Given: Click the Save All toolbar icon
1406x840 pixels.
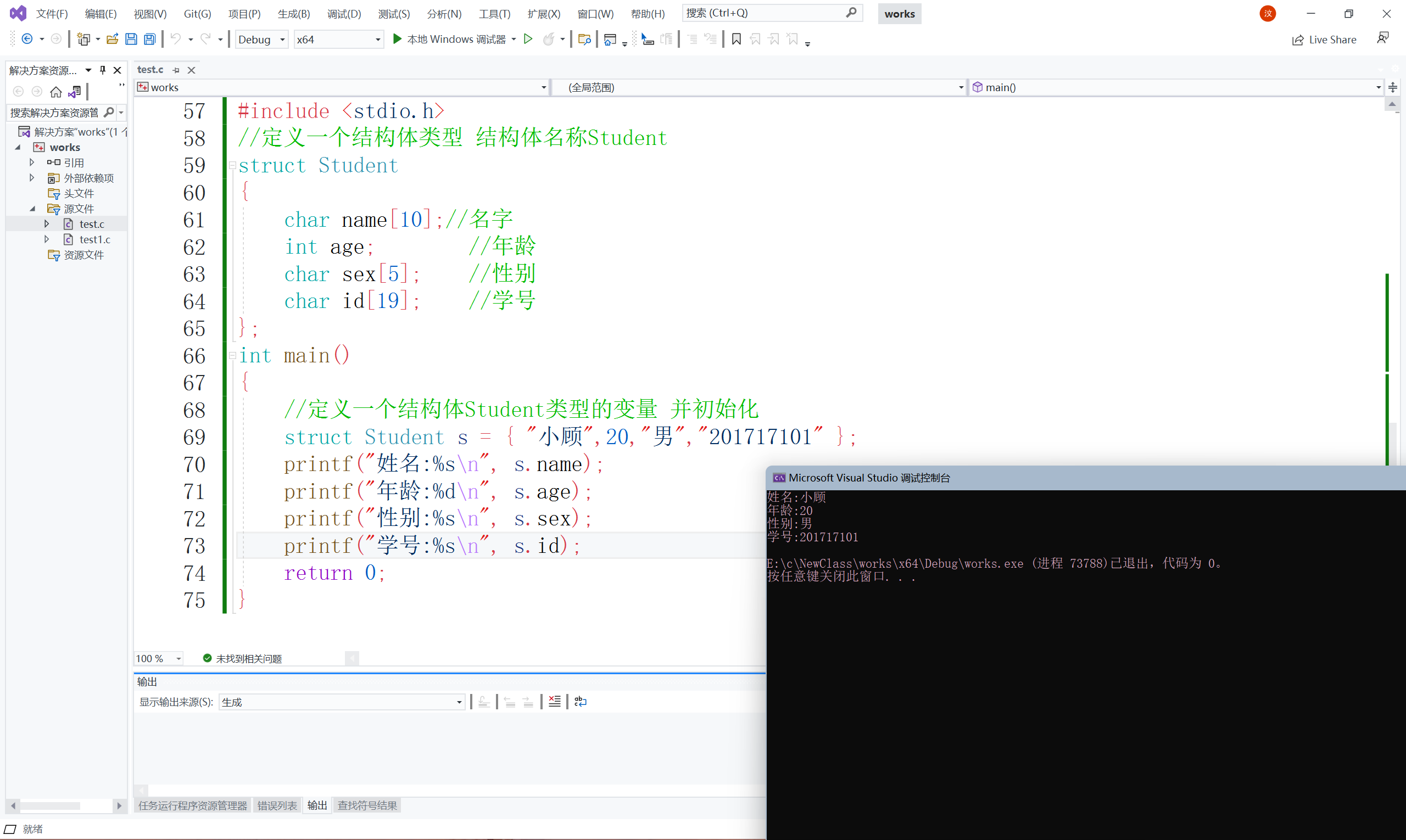Looking at the screenshot, I should (x=149, y=39).
